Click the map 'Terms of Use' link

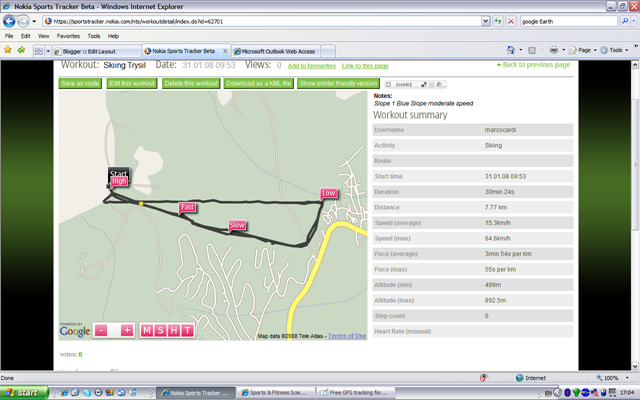(347, 336)
